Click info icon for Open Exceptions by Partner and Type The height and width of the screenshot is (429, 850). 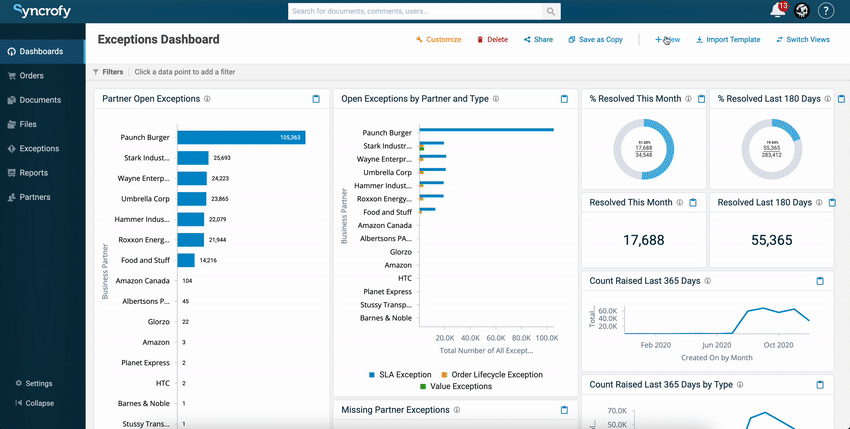[x=496, y=99]
